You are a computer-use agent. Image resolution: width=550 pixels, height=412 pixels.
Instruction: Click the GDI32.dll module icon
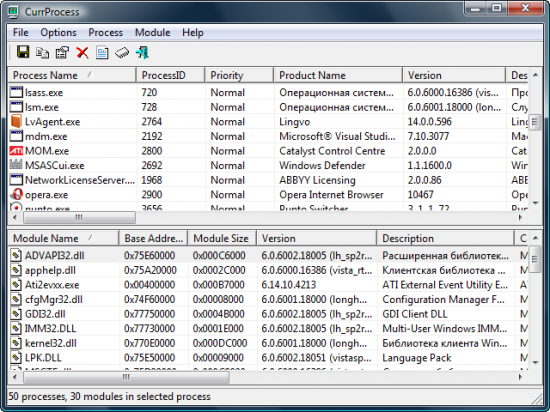point(16,314)
